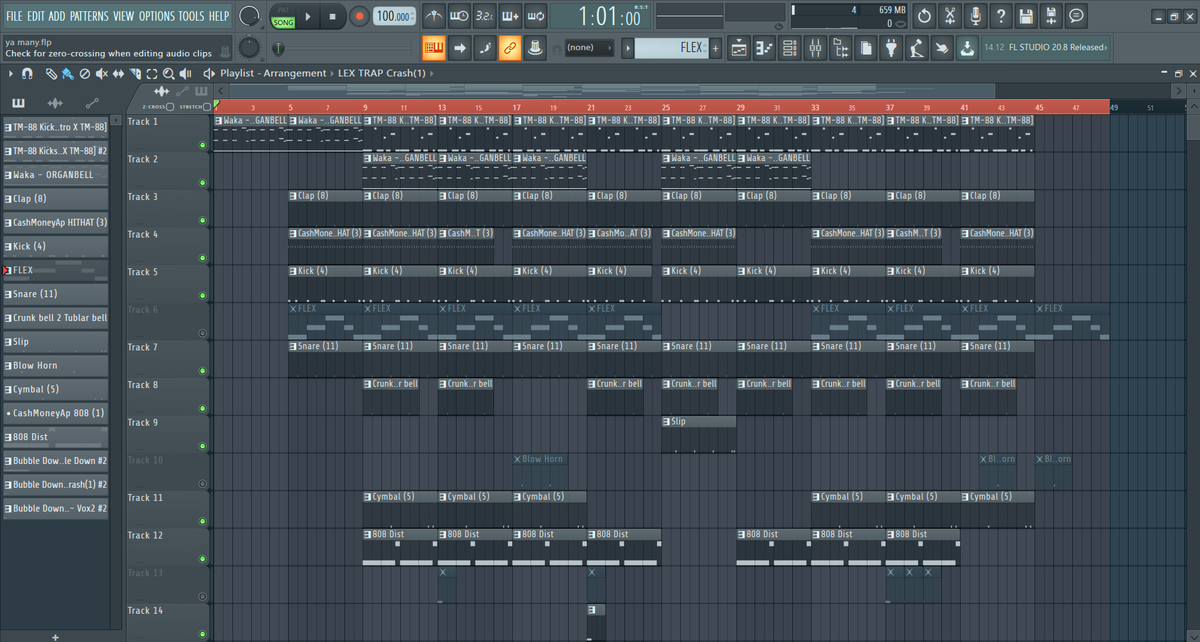1200x642 pixels.
Task: Open help via the question mark icon
Action: 1001,14
